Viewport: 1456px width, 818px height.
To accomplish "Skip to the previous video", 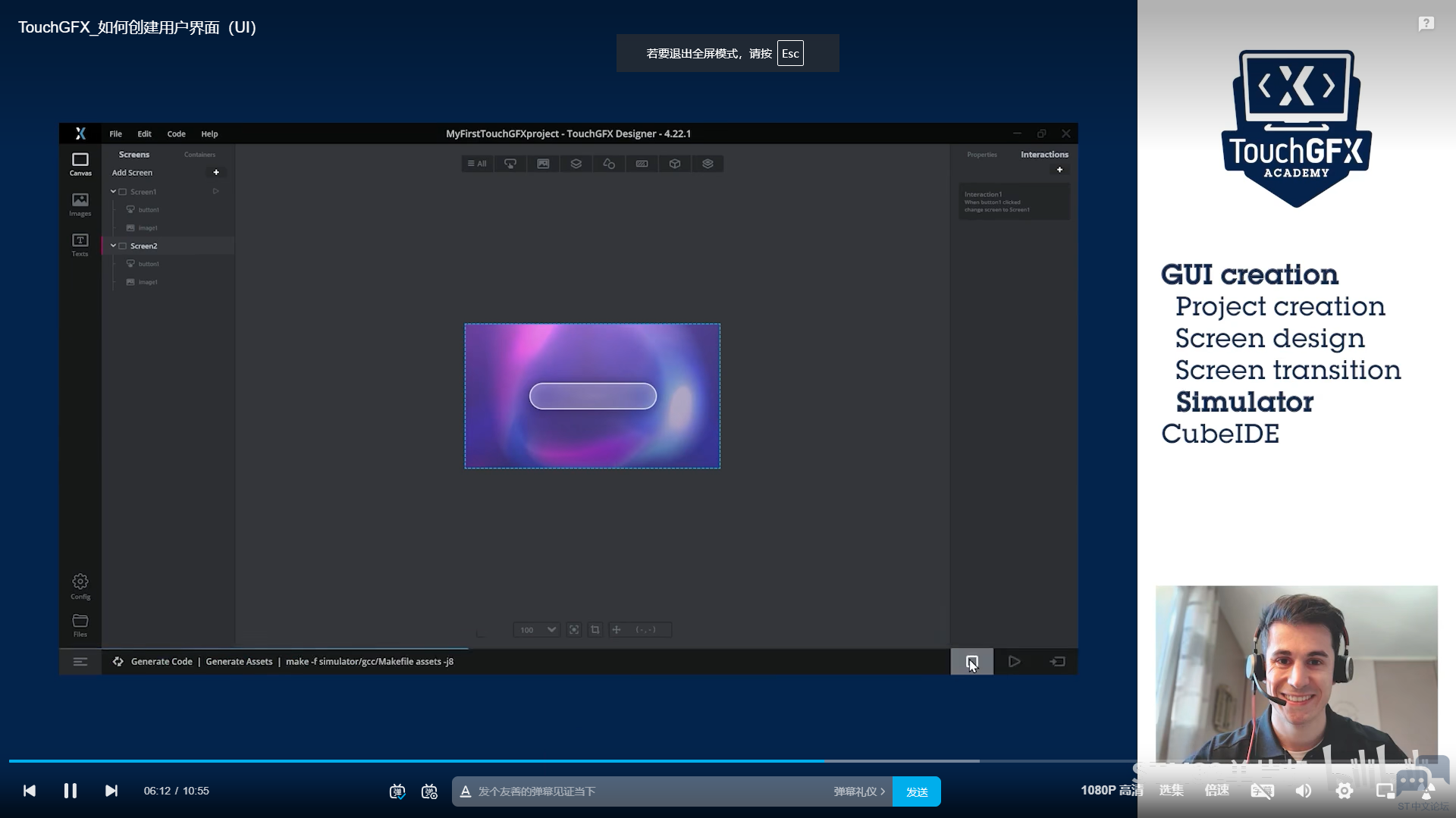I will click(30, 791).
